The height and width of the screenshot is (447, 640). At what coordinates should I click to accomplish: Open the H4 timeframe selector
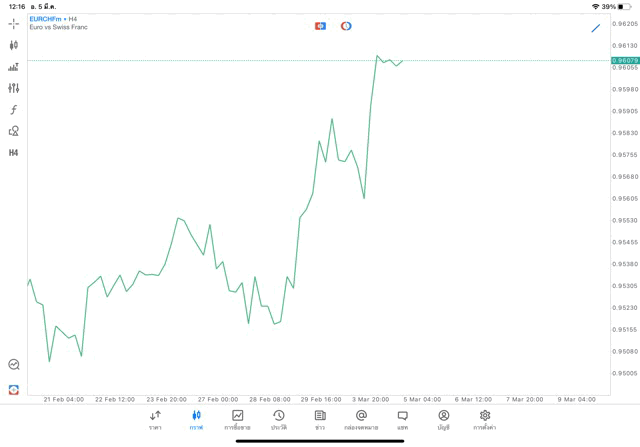coord(14,153)
